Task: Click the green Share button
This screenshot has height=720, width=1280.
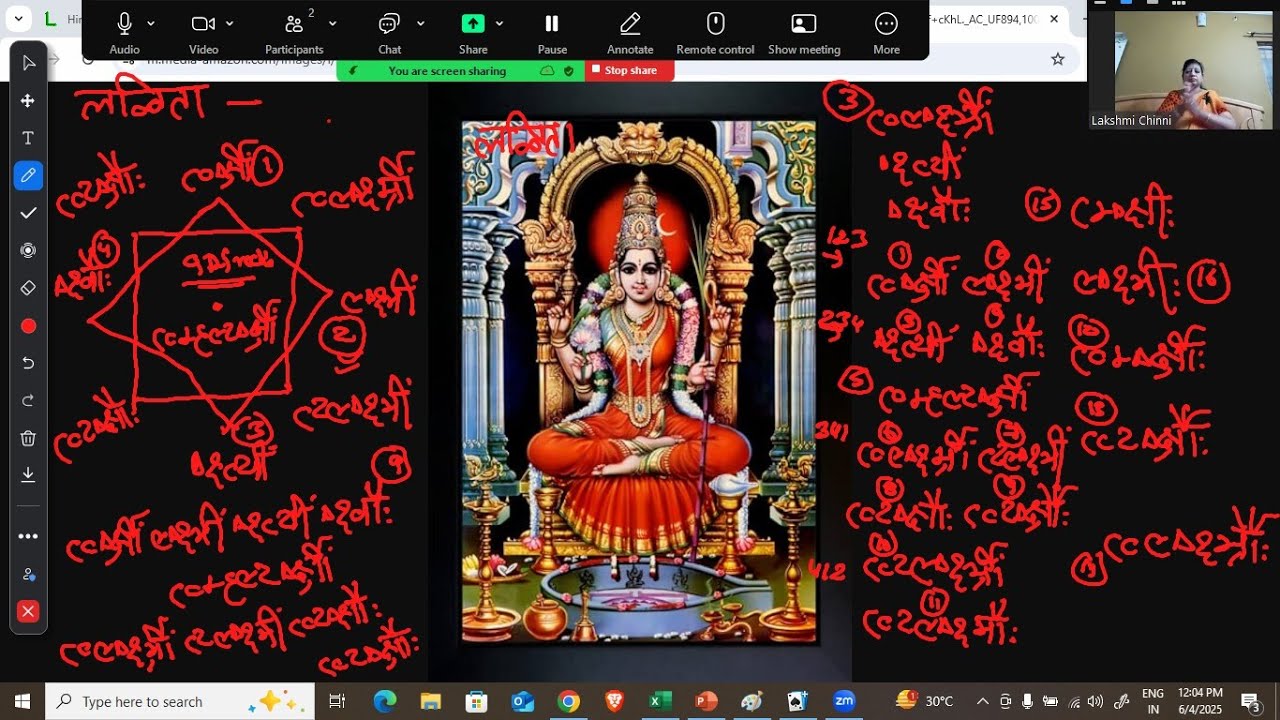Action: coord(473,32)
